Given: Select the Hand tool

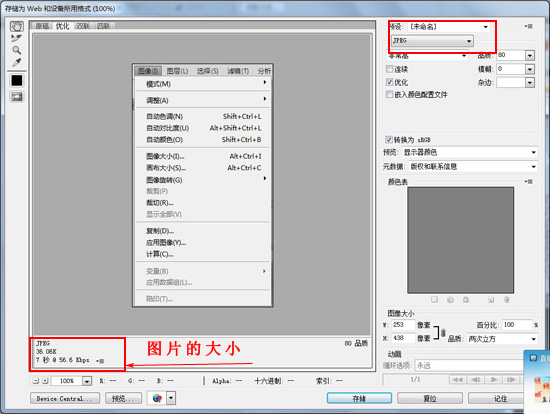Looking at the screenshot, I should (16, 26).
